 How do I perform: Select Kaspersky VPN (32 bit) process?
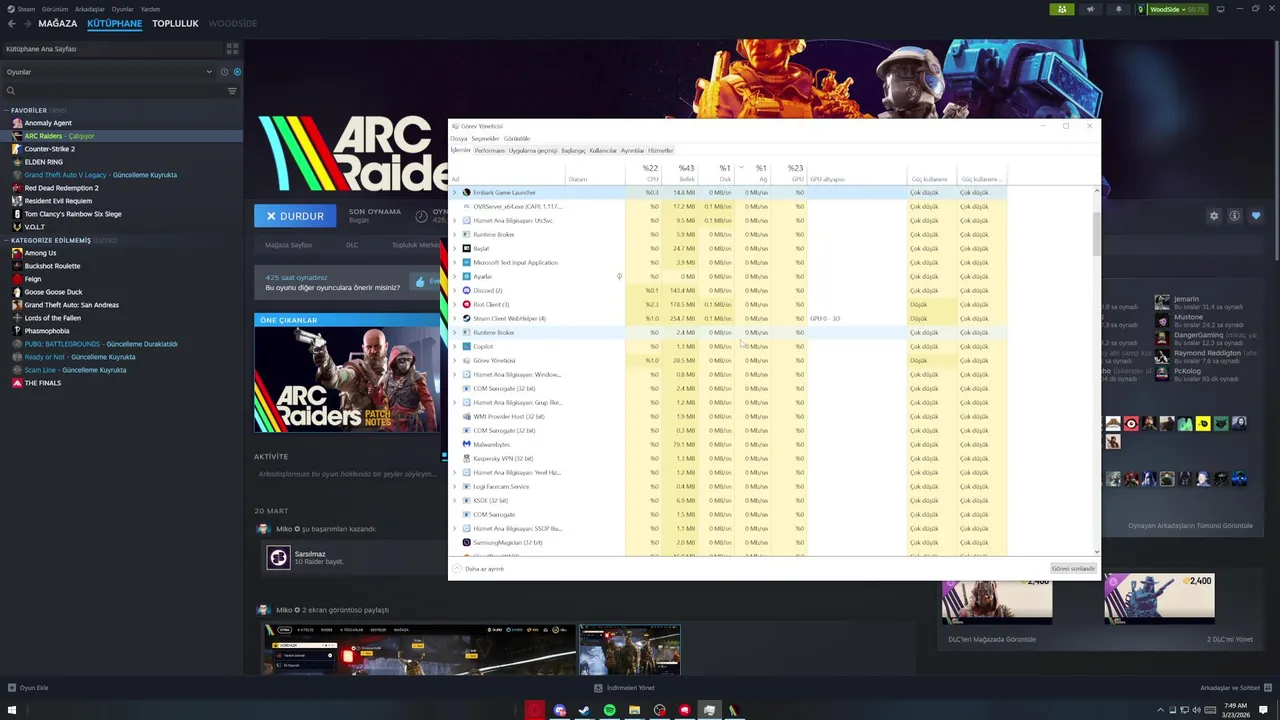pos(728,458)
